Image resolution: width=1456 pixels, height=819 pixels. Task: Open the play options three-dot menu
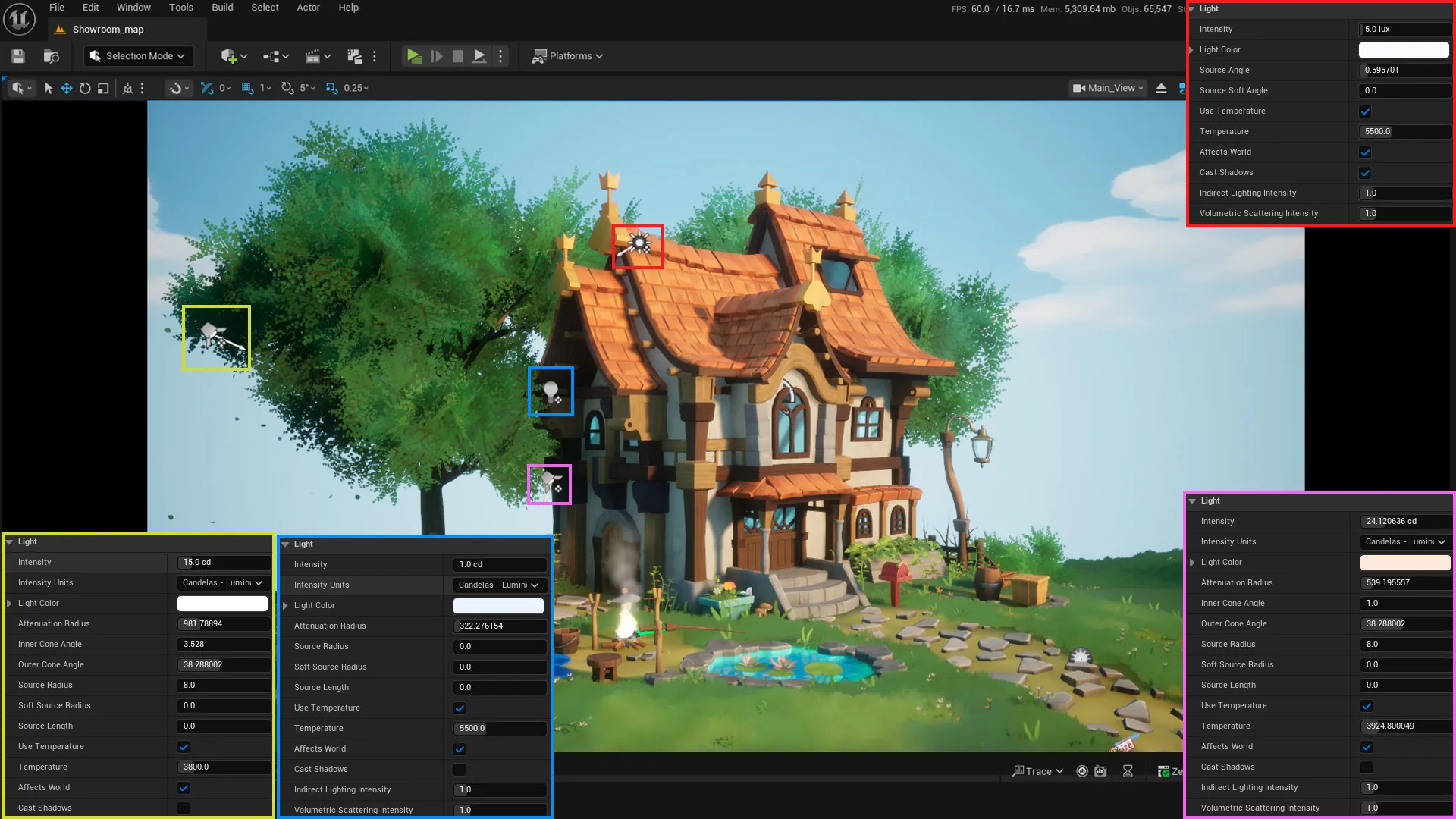pyautogui.click(x=500, y=56)
